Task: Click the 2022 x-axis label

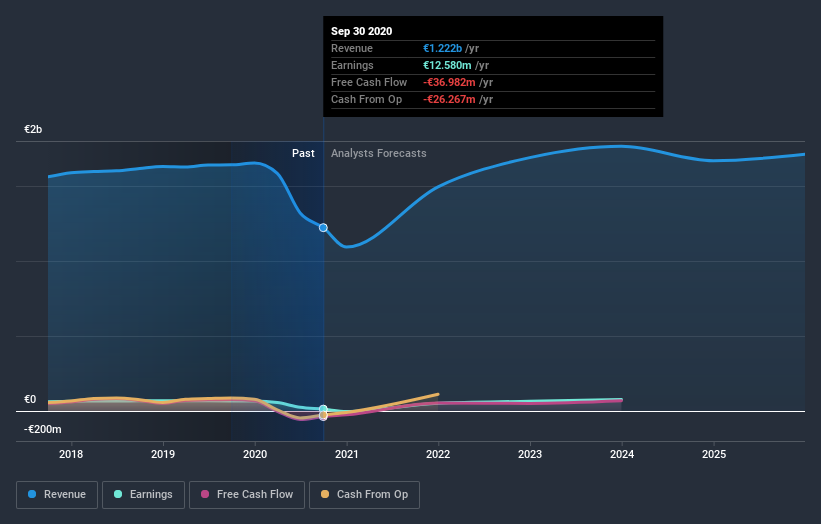Action: [x=438, y=454]
